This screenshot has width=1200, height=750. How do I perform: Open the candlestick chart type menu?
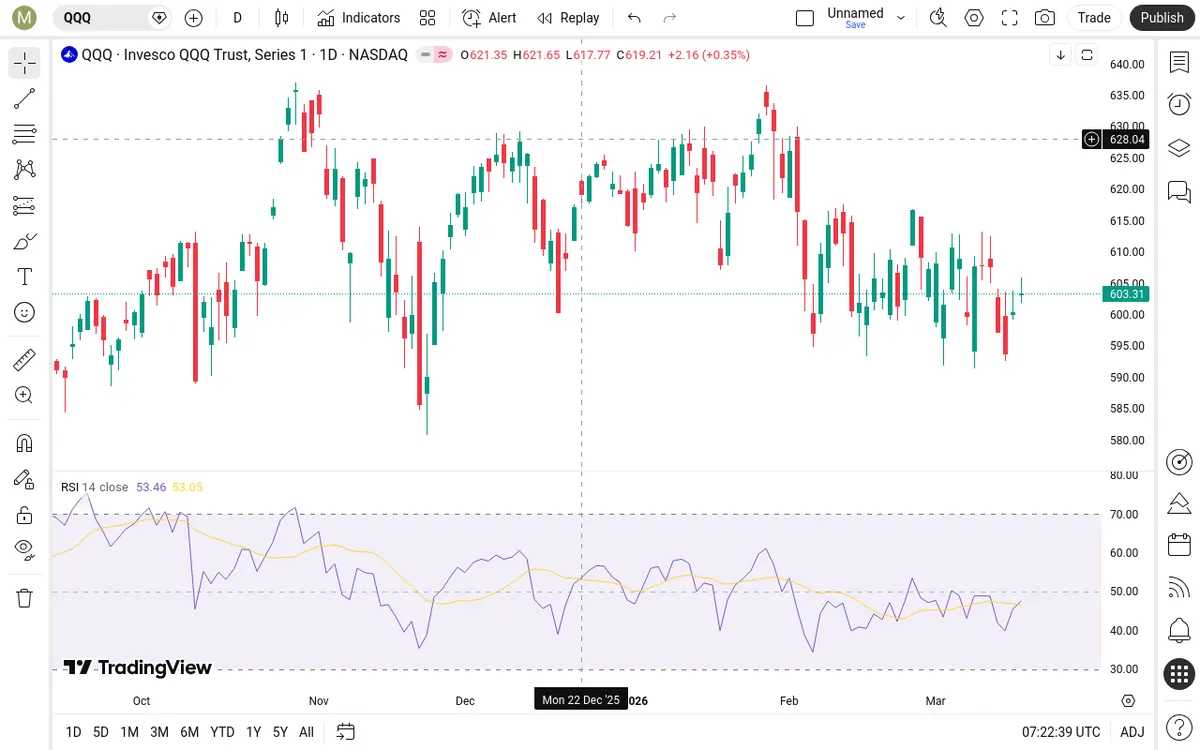[282, 17]
